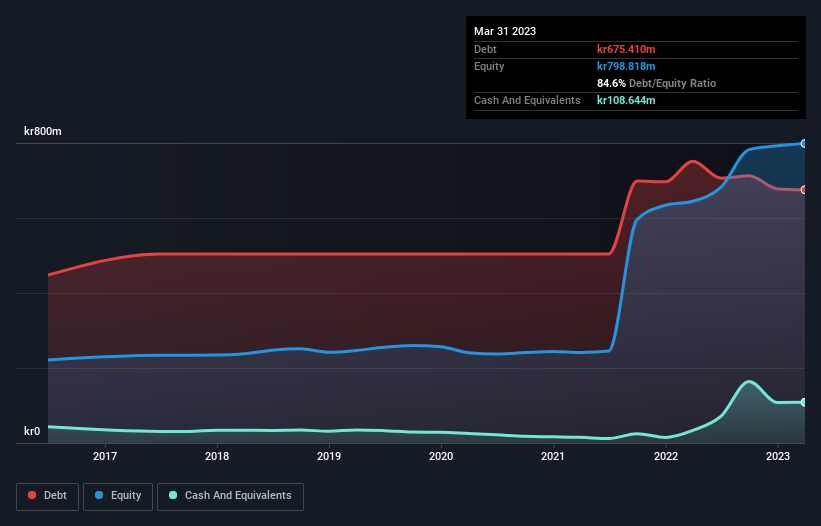
Task: Click the Equity label in the tooltip
Action: tap(489, 66)
